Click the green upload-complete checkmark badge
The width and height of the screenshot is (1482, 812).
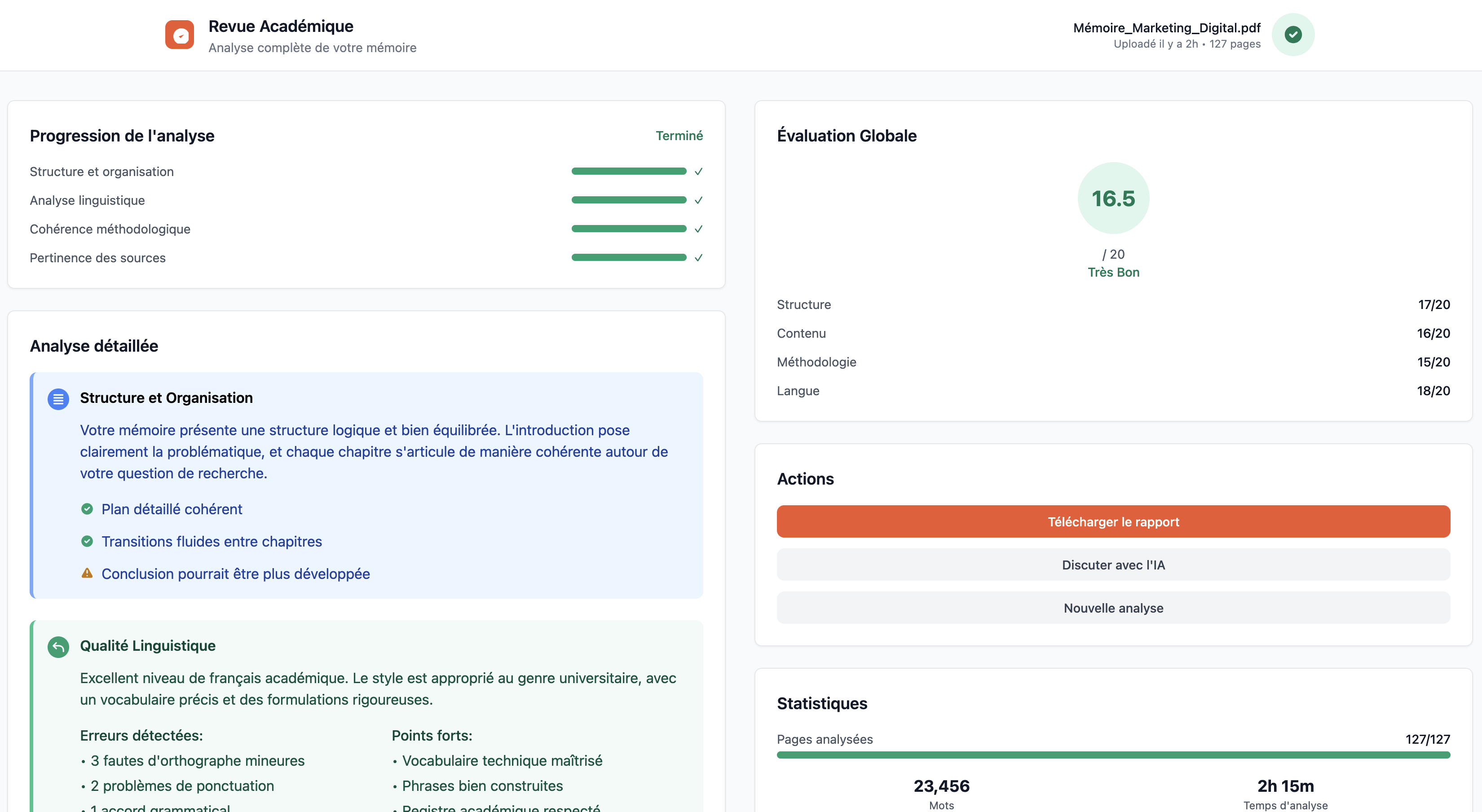pos(1293,35)
